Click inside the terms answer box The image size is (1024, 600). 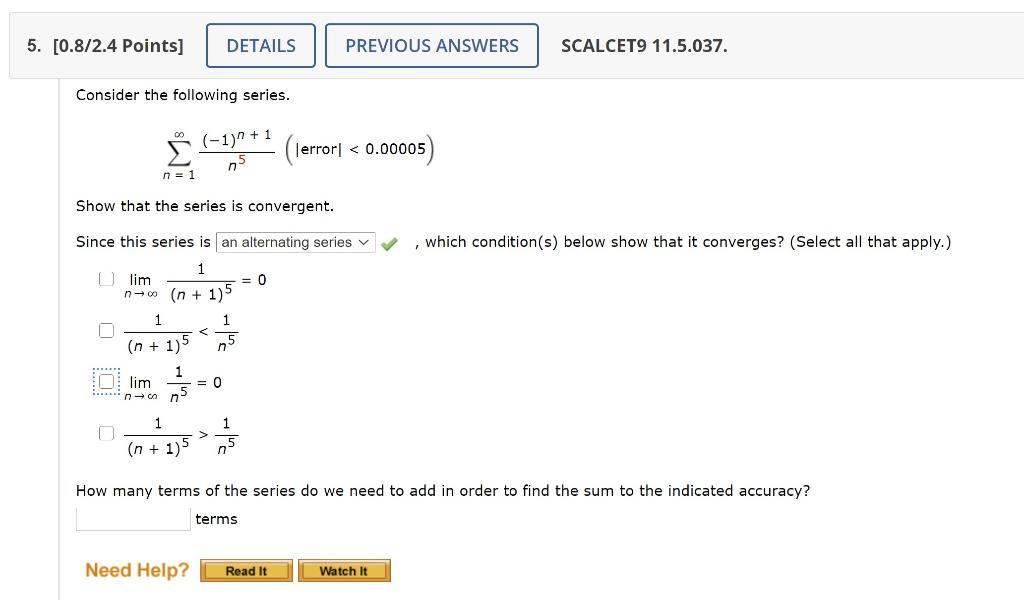click(131, 518)
